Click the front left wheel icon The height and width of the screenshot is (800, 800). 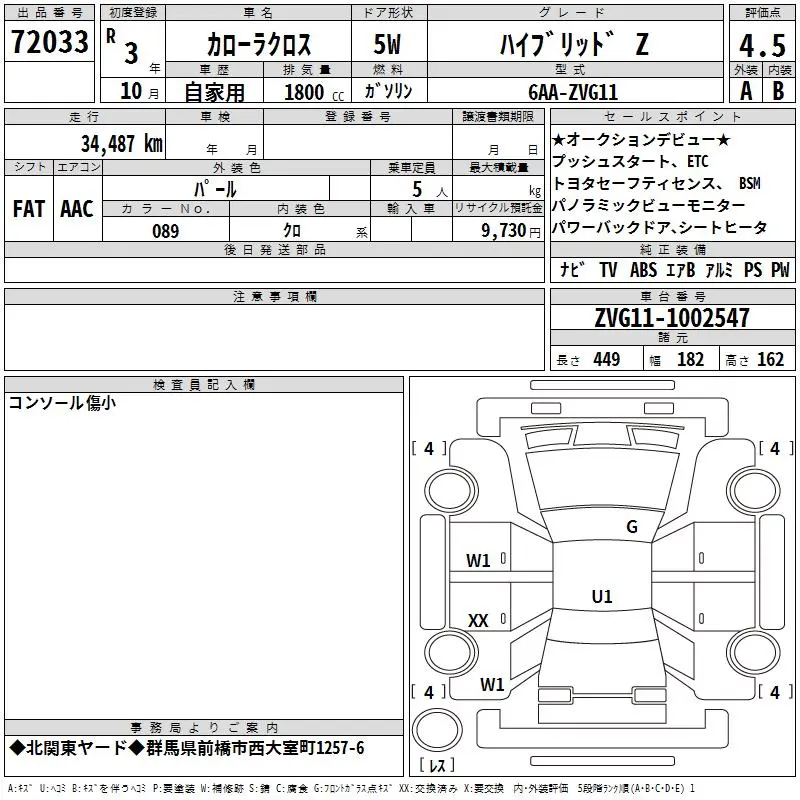[451, 491]
